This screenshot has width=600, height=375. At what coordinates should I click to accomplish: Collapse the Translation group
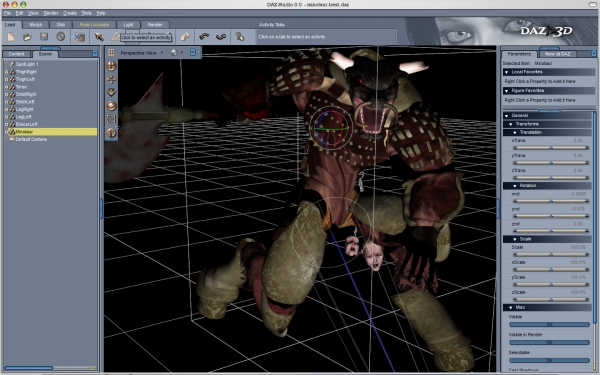[515, 132]
